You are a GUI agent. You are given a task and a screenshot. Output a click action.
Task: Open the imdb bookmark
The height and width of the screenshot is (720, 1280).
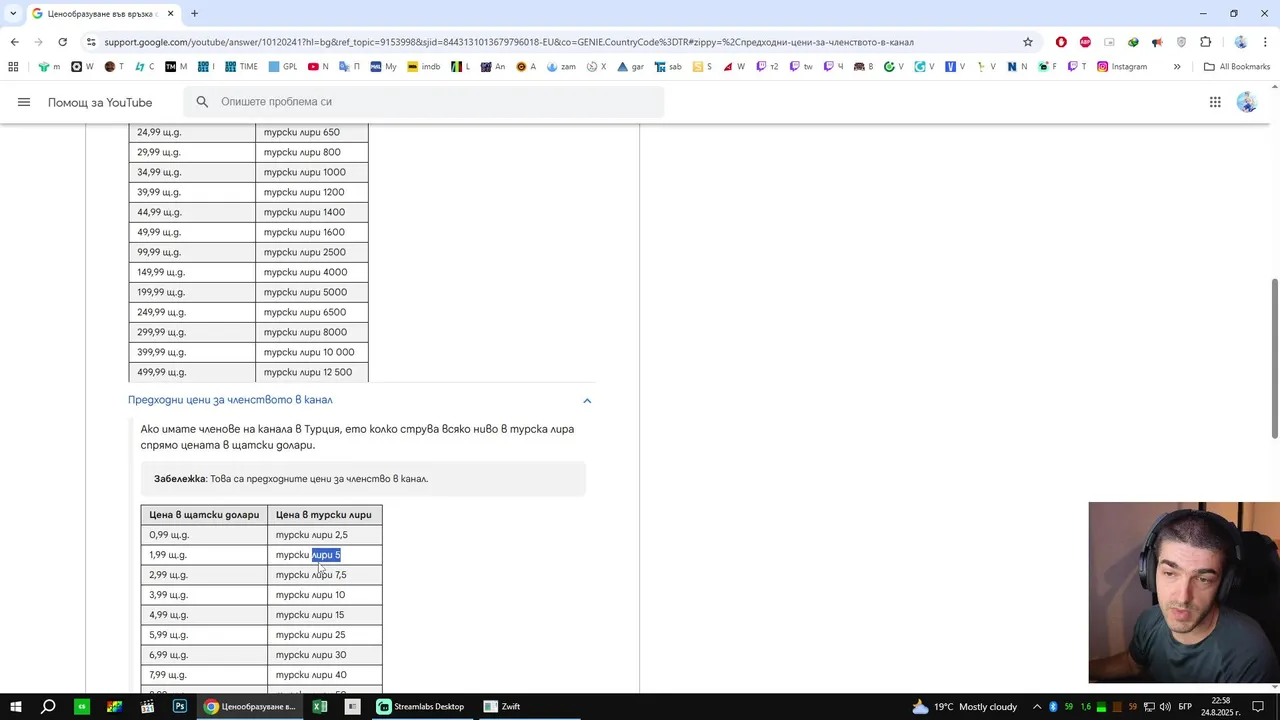coord(423,67)
